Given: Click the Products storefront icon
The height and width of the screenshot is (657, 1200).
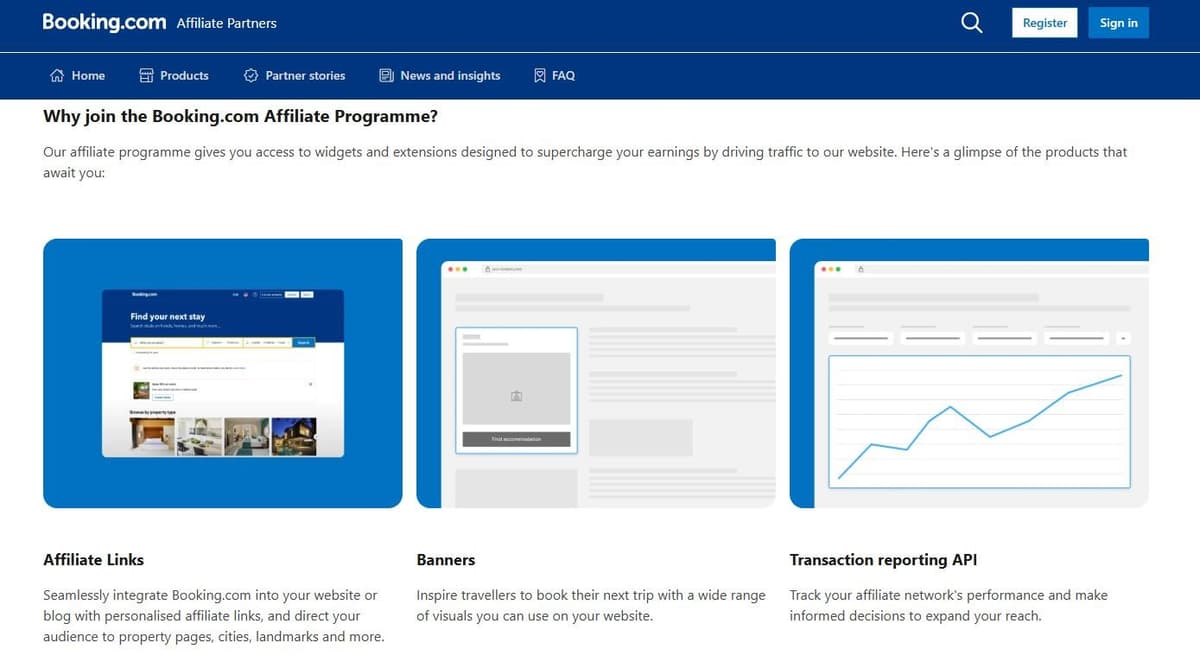Looking at the screenshot, I should [x=146, y=75].
